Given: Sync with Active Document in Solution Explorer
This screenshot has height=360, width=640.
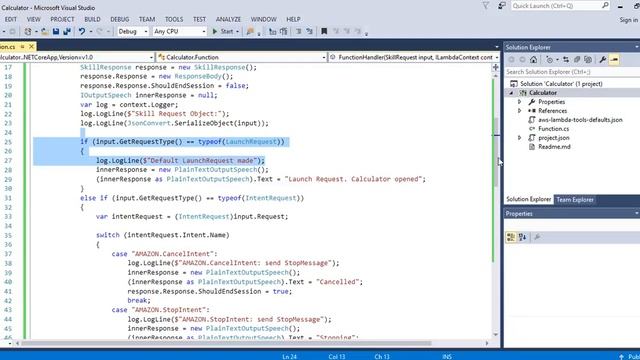Looking at the screenshot, I should point(566,60).
